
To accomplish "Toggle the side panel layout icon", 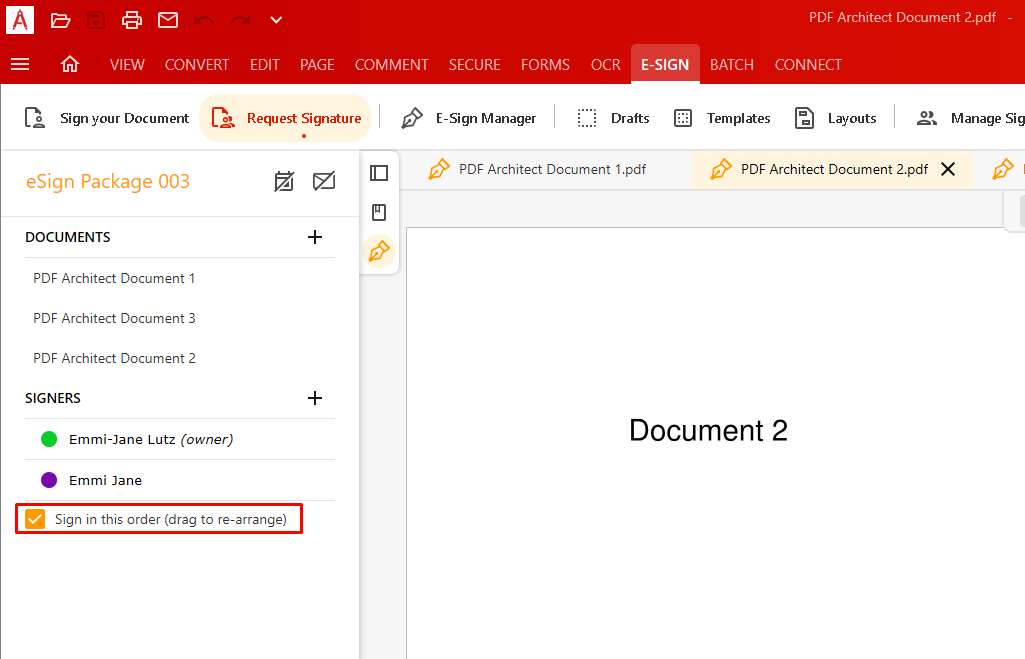I will pyautogui.click(x=379, y=173).
